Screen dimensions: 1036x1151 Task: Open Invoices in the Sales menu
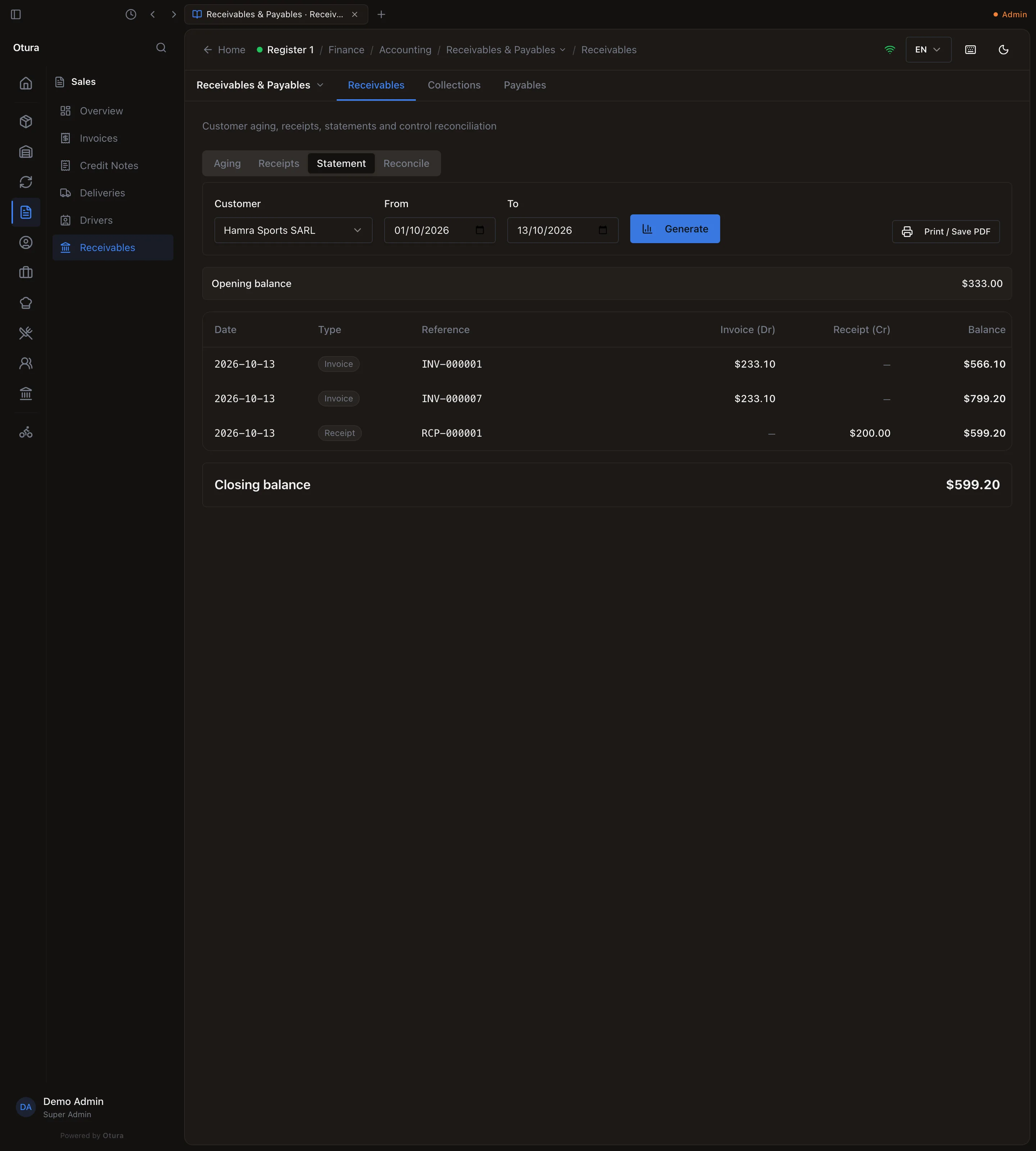click(113, 138)
